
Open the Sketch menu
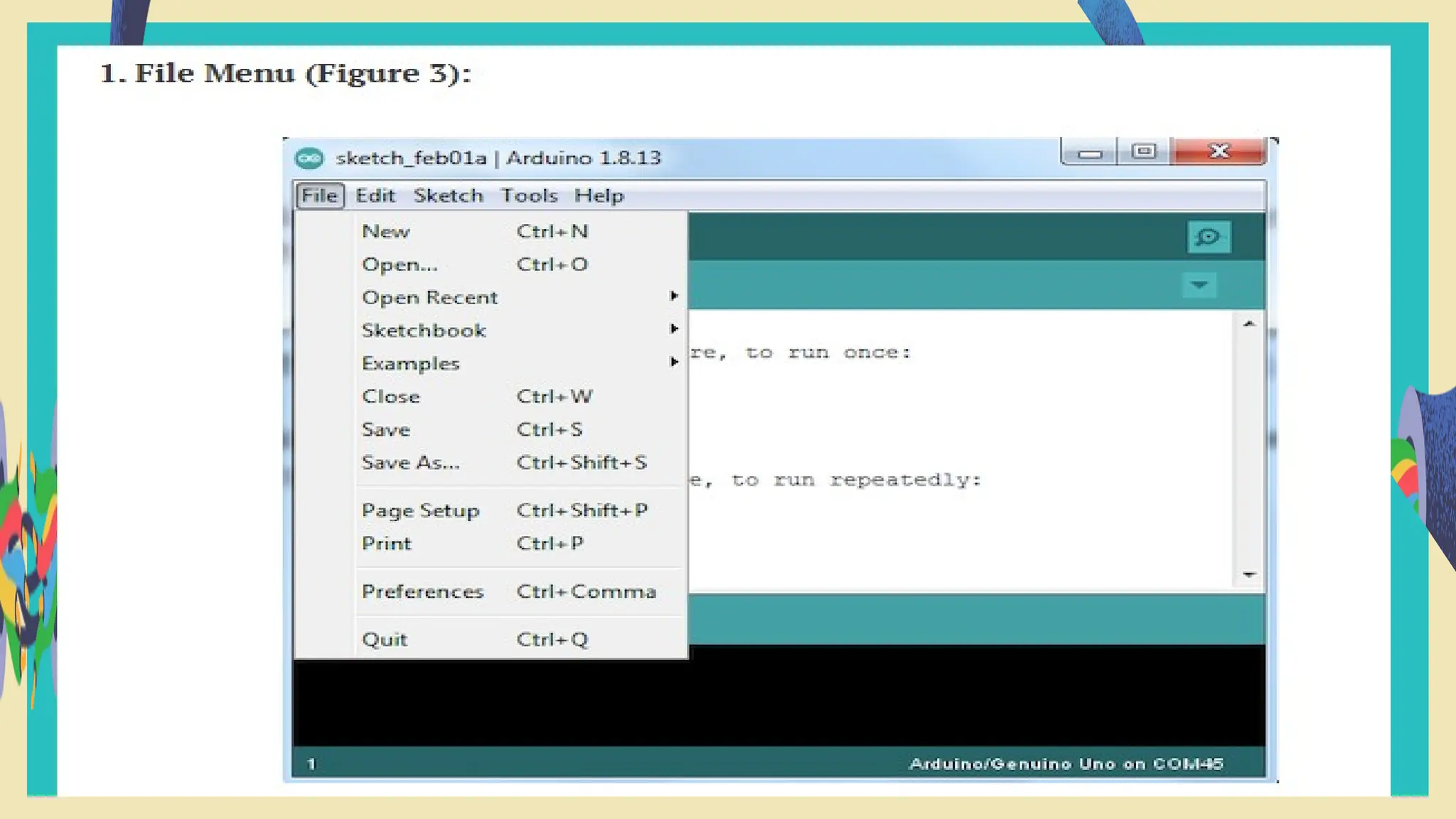[448, 196]
